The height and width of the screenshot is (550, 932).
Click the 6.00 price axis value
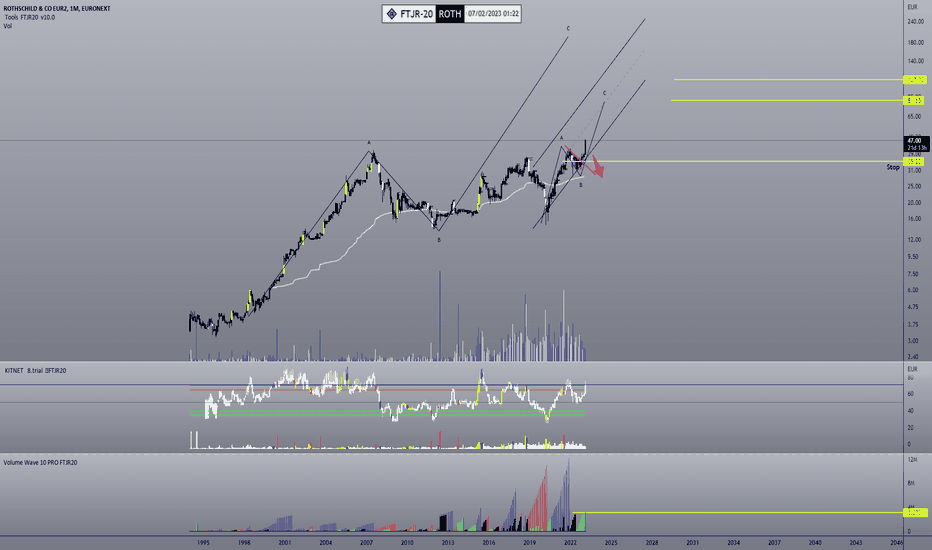[914, 290]
